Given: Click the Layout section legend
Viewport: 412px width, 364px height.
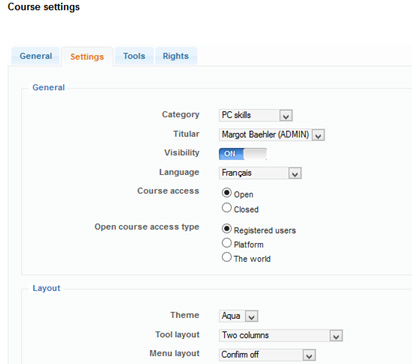Looking at the screenshot, I should [46, 288].
